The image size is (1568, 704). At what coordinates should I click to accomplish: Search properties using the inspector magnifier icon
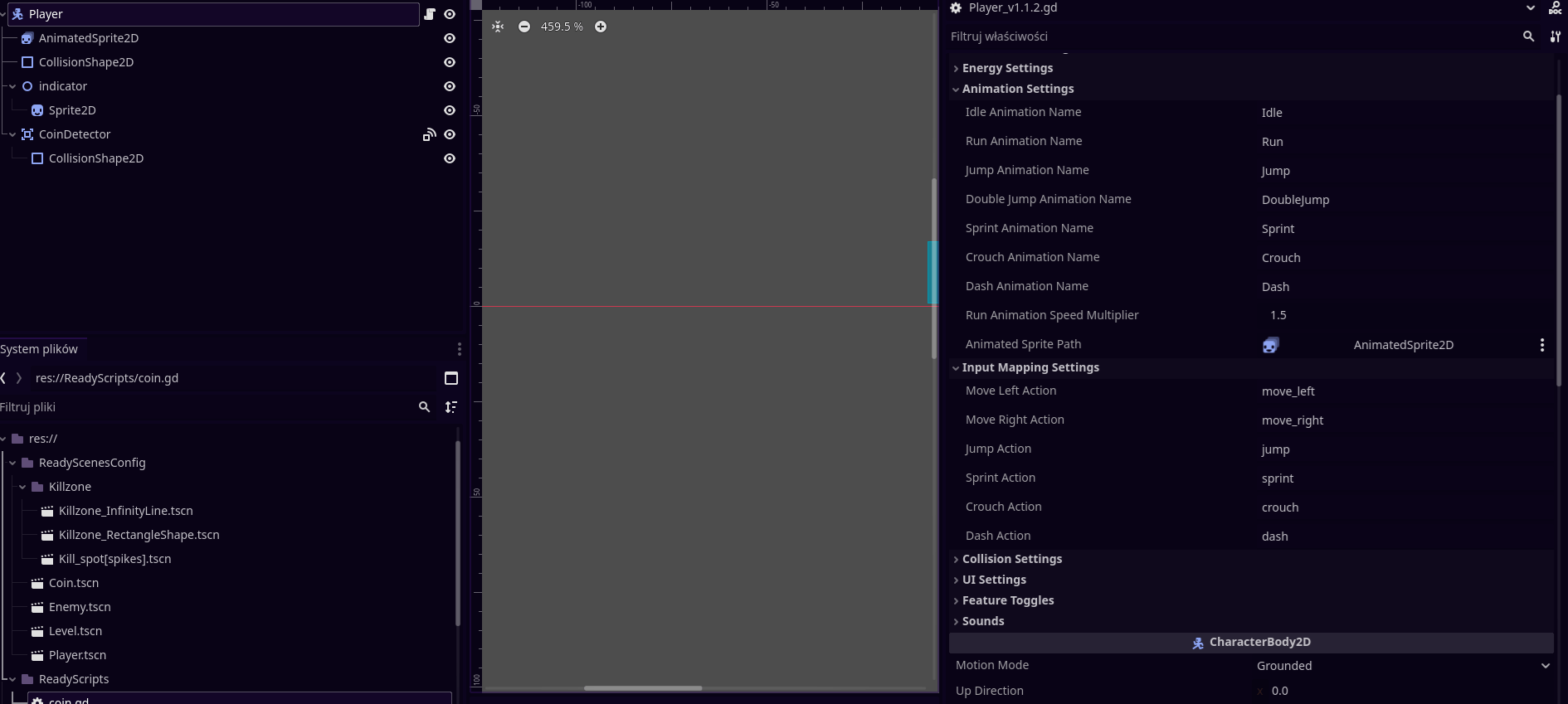click(1529, 36)
